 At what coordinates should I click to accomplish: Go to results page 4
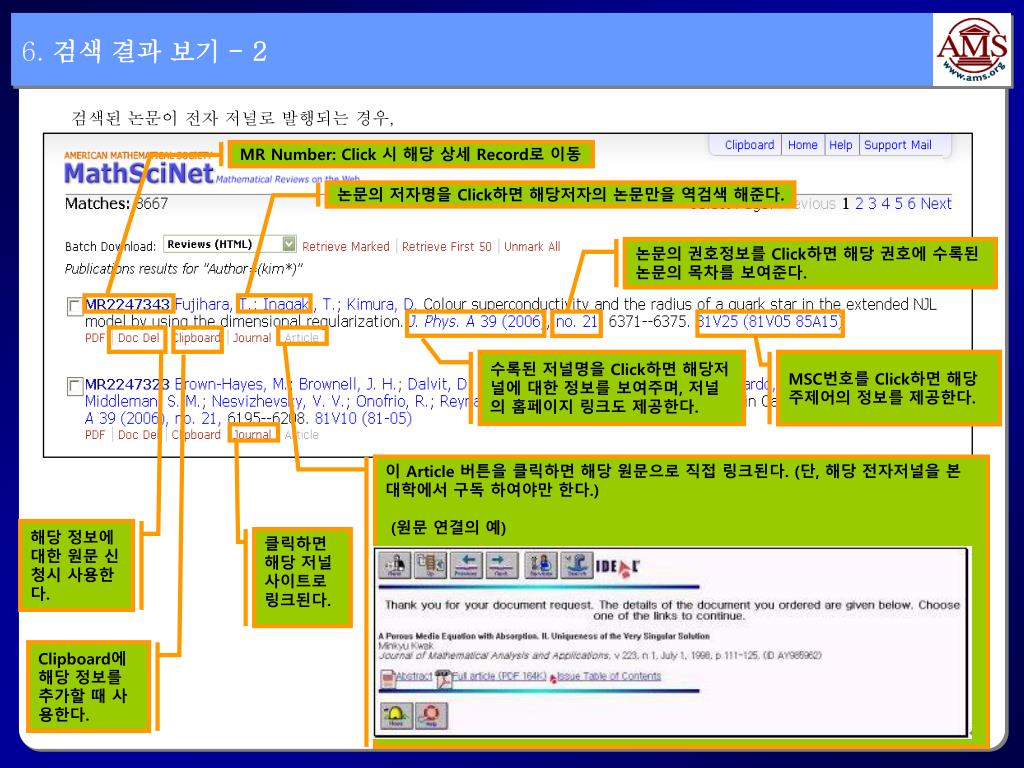click(x=886, y=204)
